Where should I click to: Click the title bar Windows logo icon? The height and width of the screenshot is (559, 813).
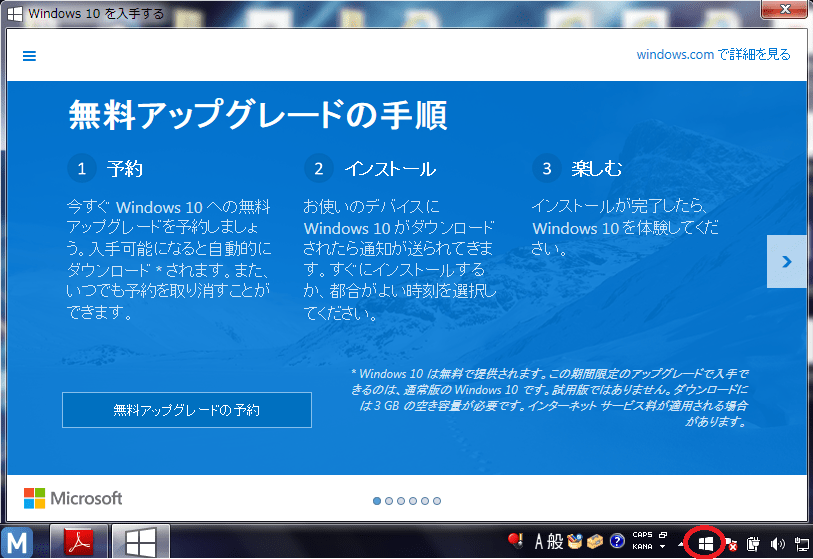pyautogui.click(x=15, y=13)
